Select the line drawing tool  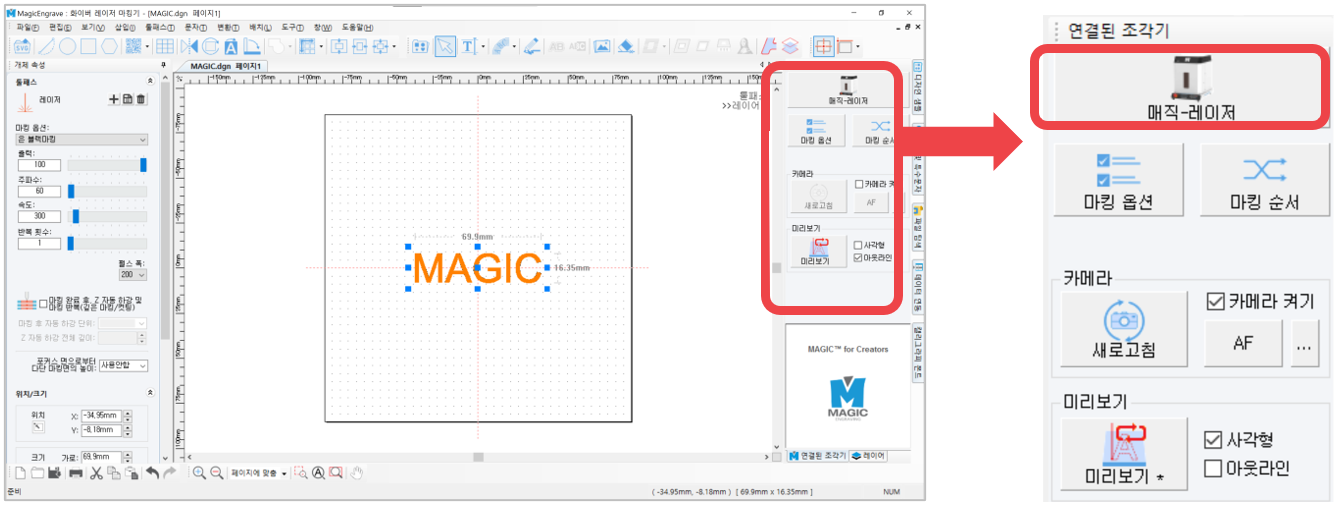point(46,46)
